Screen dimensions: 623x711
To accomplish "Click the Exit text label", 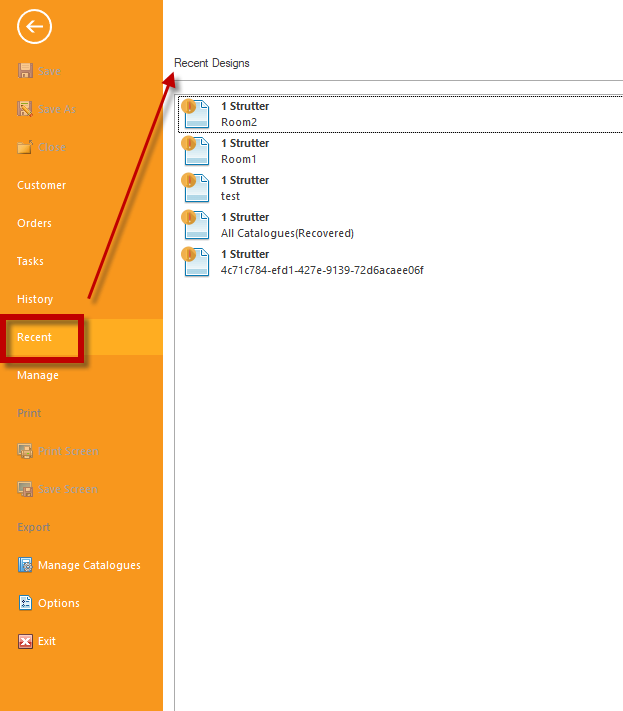I will point(47,641).
